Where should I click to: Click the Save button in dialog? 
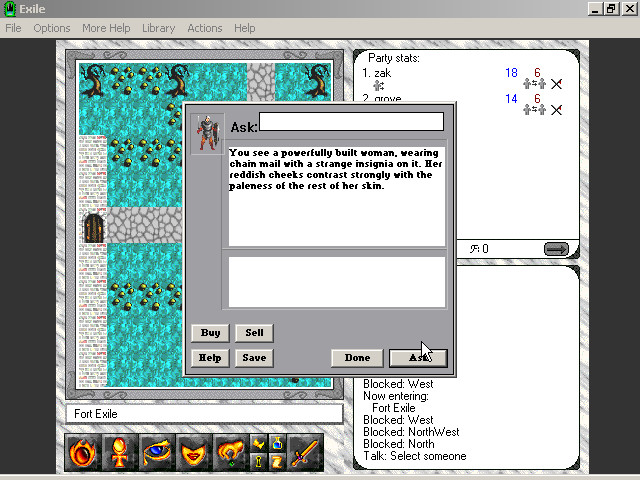tap(254, 358)
